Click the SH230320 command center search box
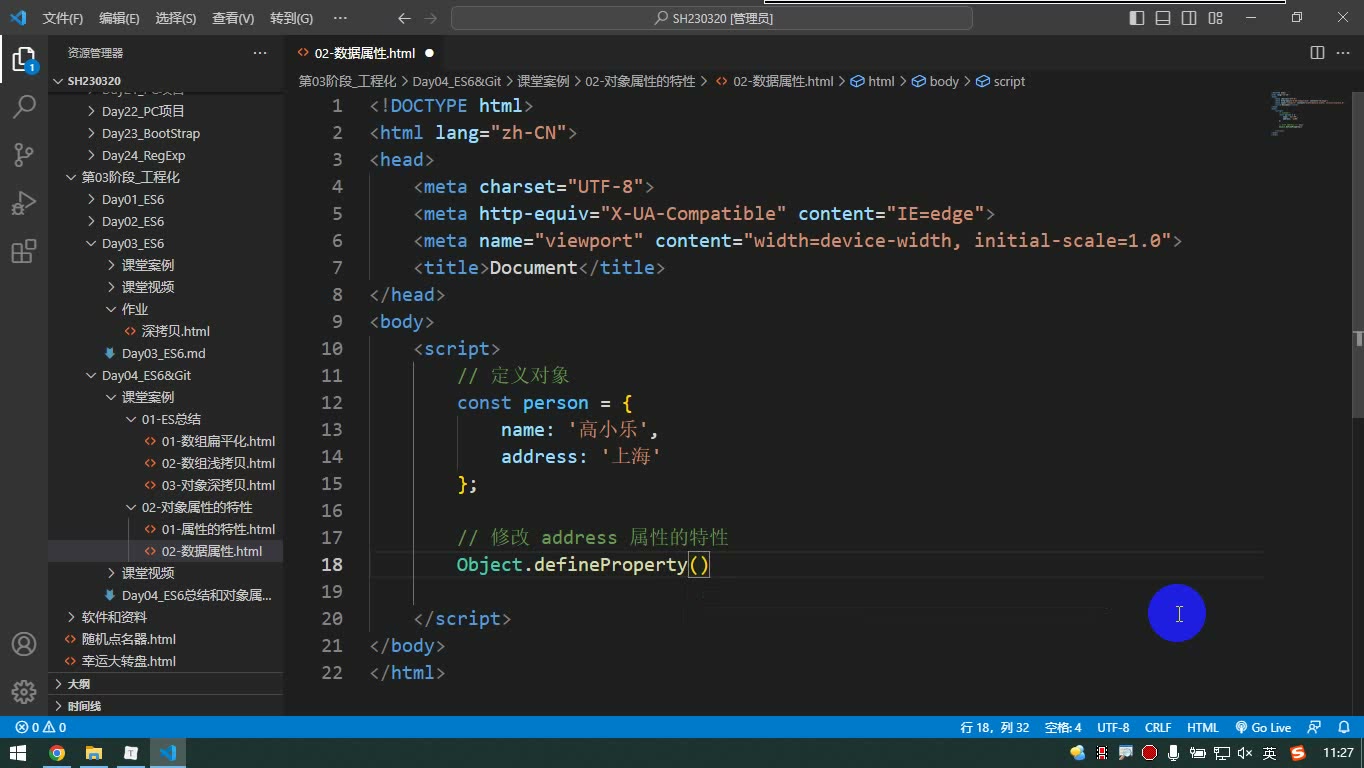Screen dimensions: 1364x768 tap(712, 18)
